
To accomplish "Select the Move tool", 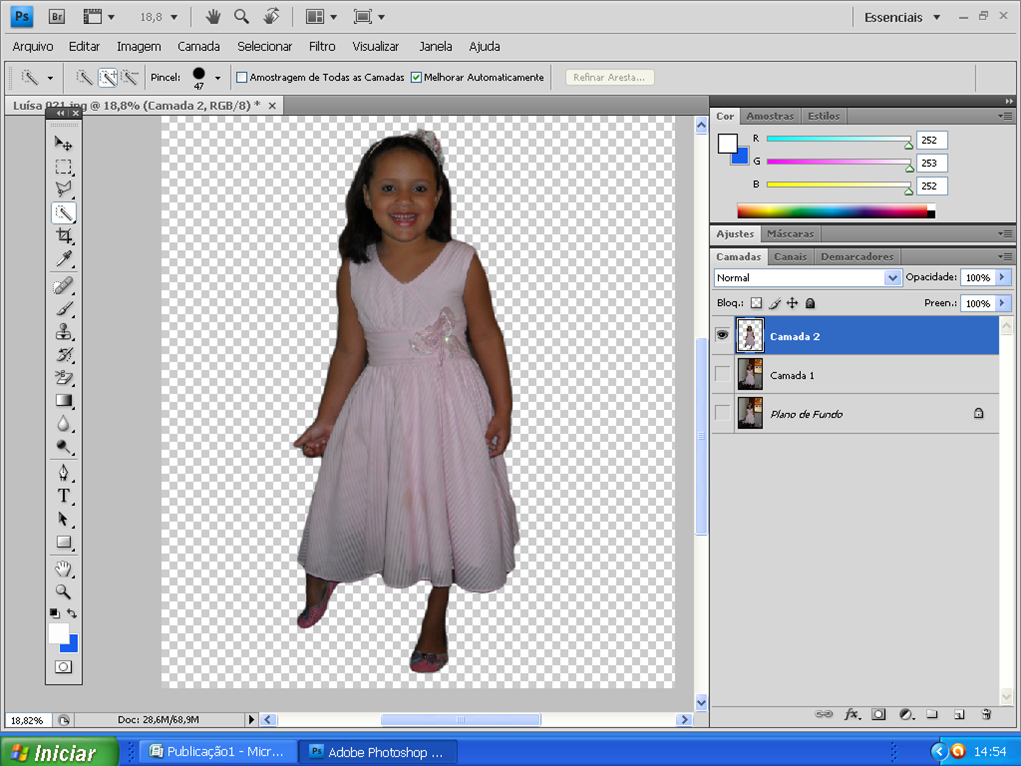I will point(64,143).
